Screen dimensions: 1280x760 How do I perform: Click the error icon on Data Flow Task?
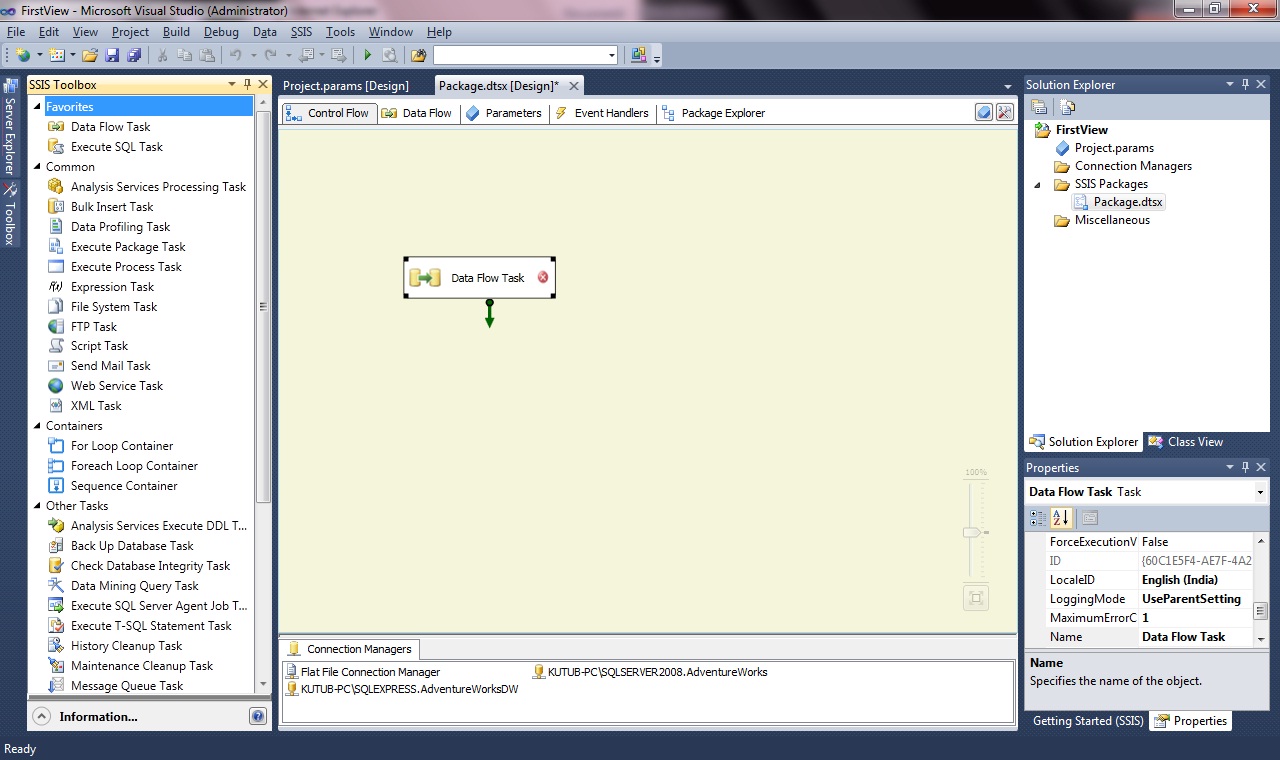[543, 277]
